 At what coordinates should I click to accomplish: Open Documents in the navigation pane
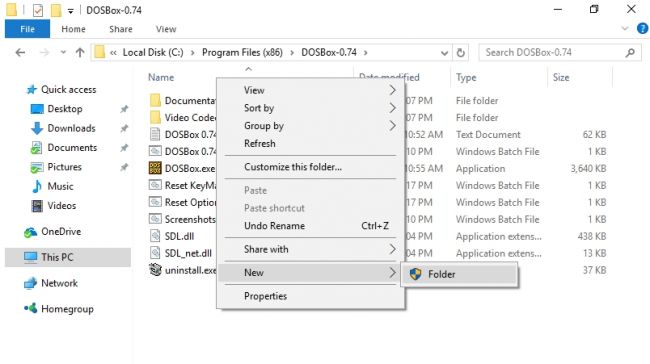click(72, 148)
